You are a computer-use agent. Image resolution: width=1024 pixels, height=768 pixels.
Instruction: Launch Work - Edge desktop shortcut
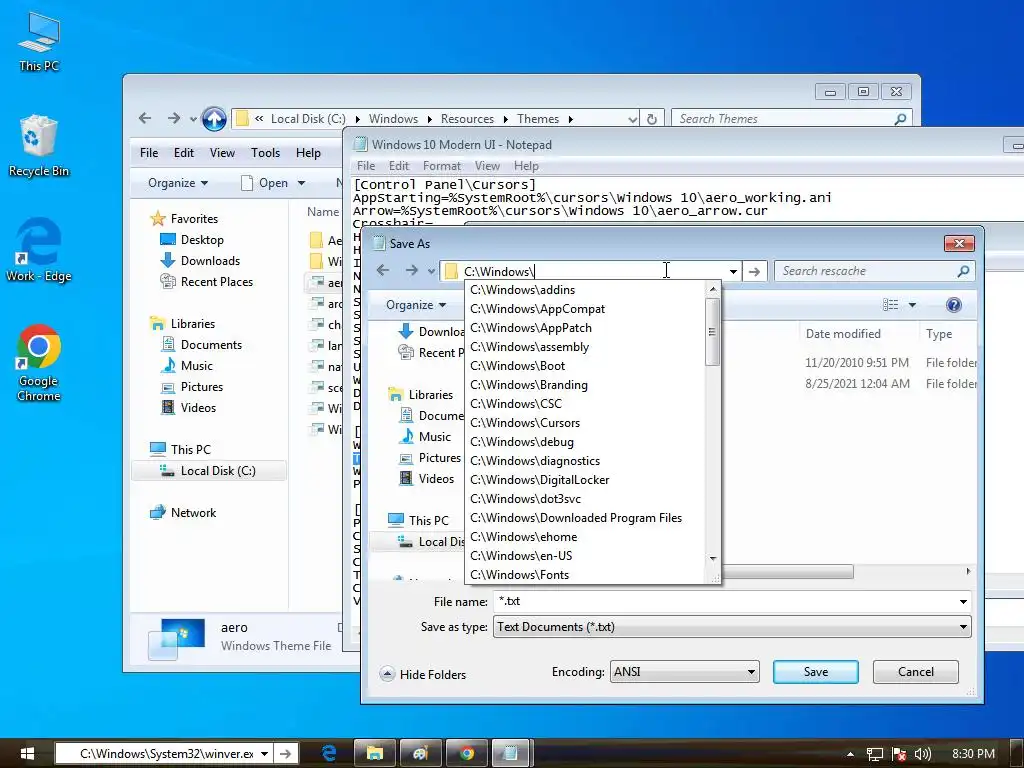[x=39, y=251]
